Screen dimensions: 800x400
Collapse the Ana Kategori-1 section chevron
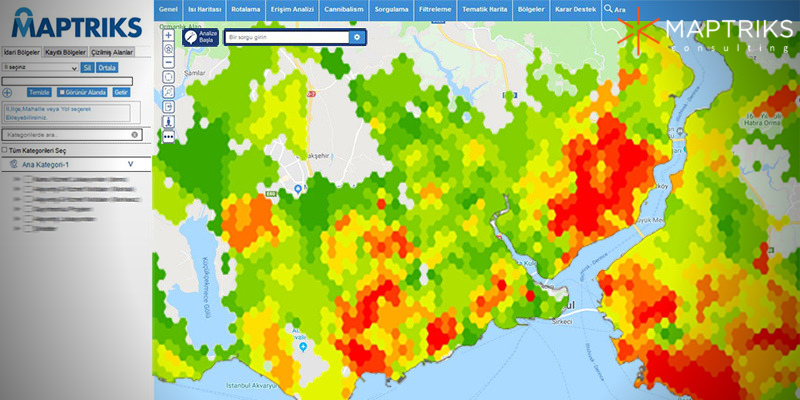click(131, 165)
